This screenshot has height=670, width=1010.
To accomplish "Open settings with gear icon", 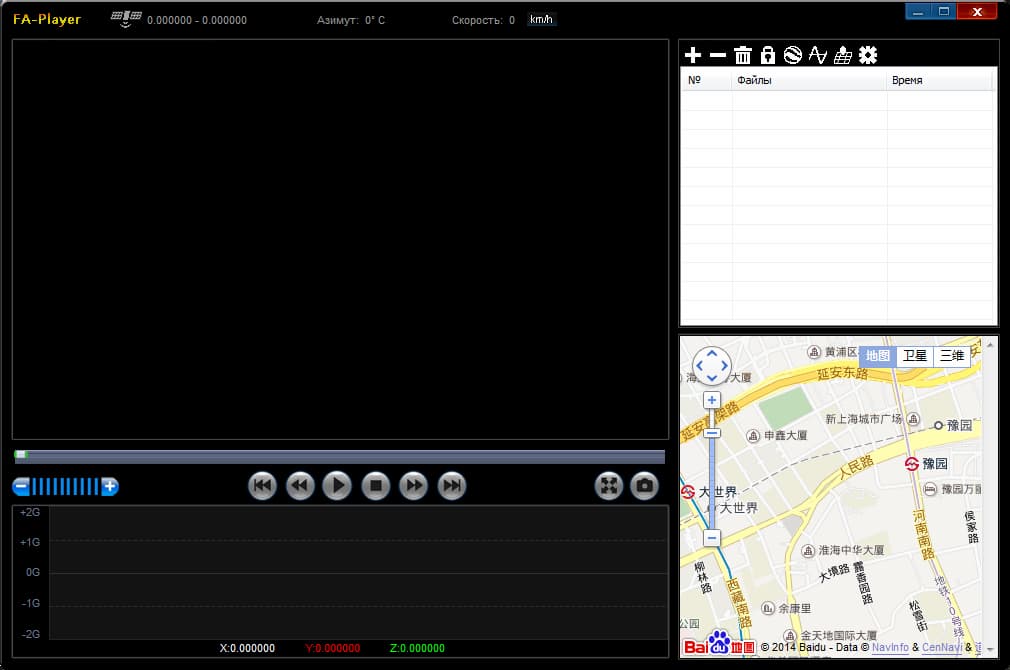I will (x=868, y=55).
